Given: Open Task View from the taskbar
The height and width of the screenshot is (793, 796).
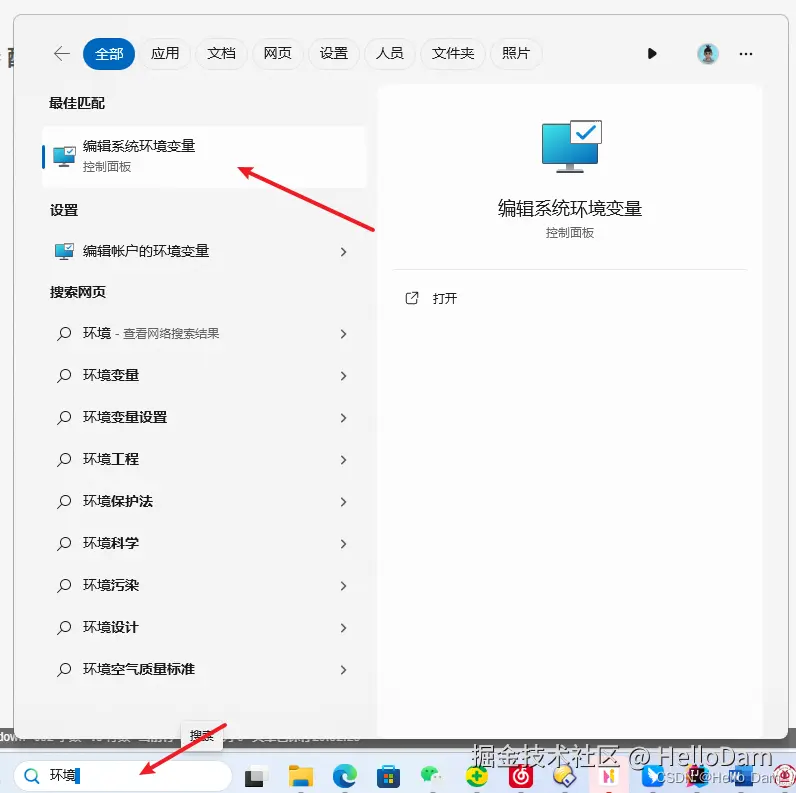Looking at the screenshot, I should pyautogui.click(x=256, y=776).
